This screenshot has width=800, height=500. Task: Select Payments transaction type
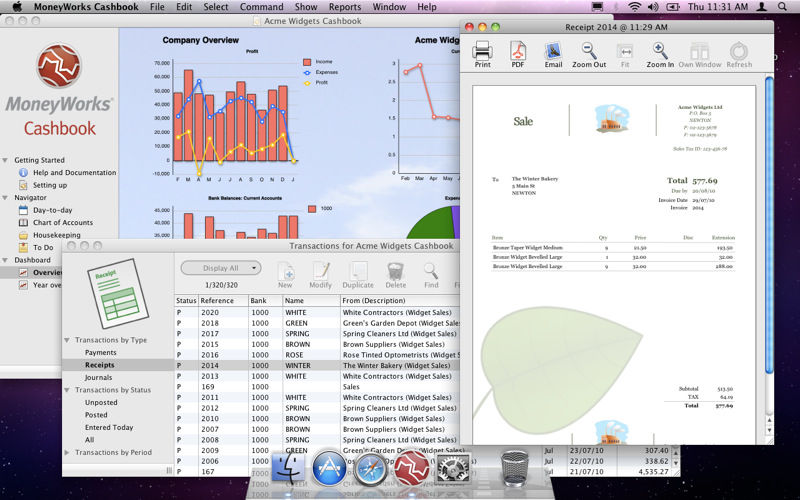click(101, 353)
